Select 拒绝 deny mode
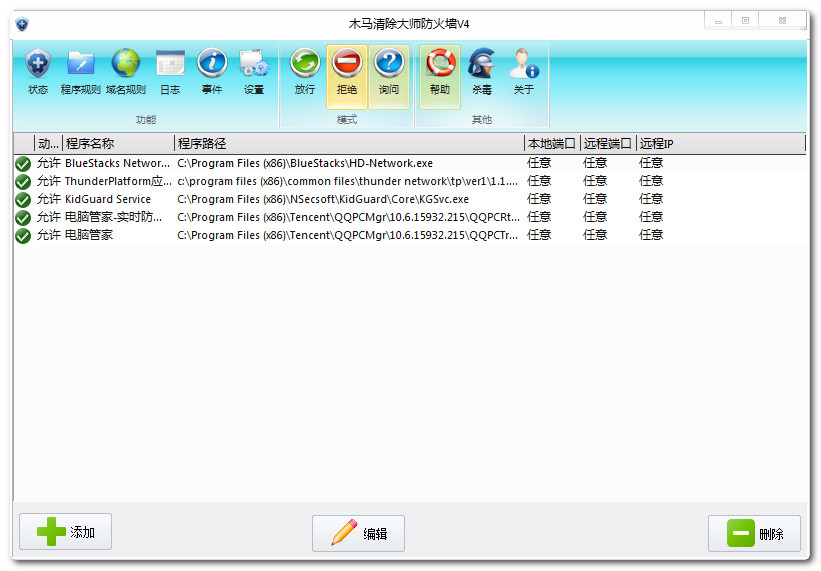This screenshot has width=821, height=571. tap(347, 77)
